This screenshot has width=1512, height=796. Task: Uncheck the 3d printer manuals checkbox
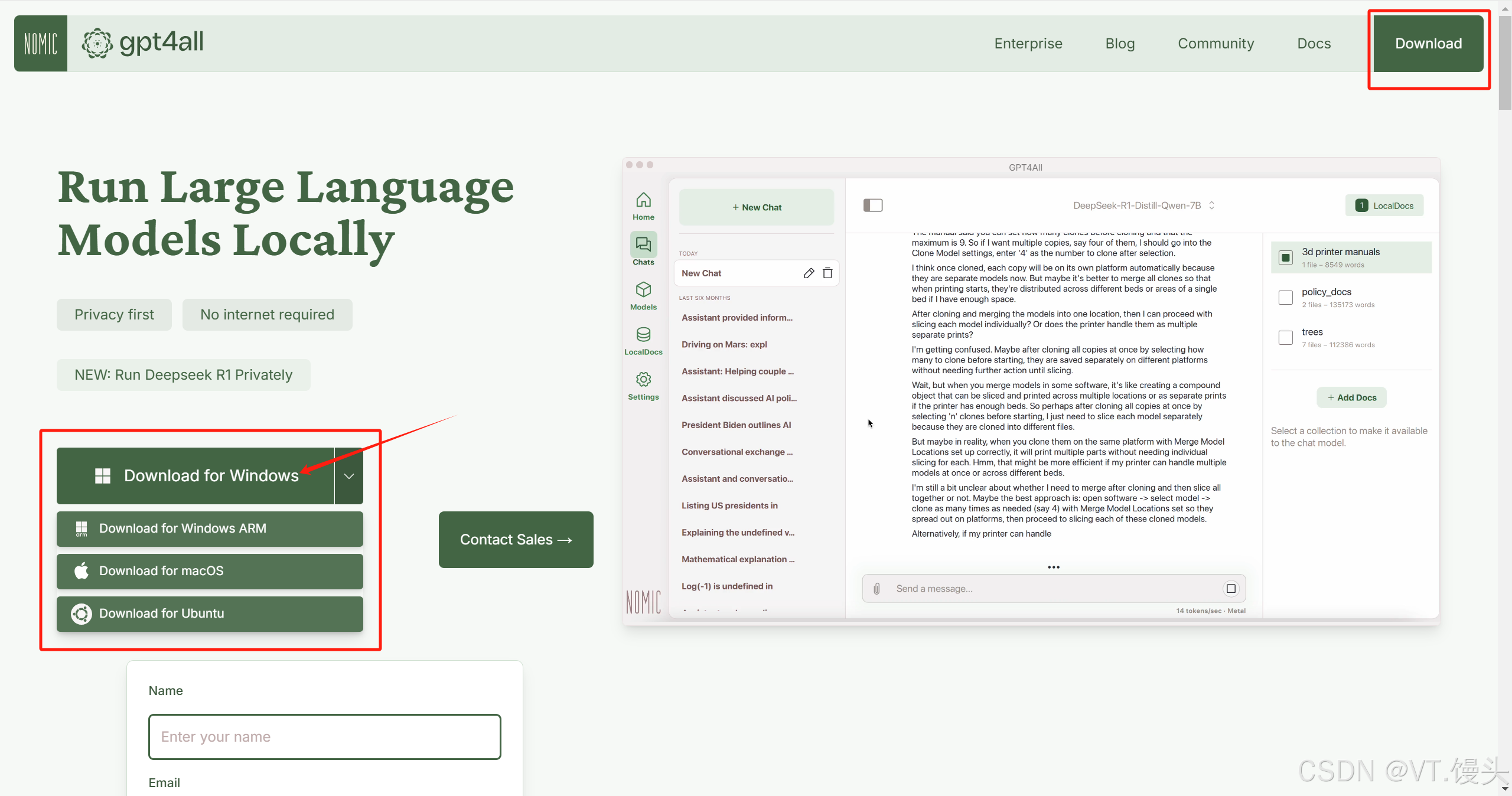coord(1285,257)
